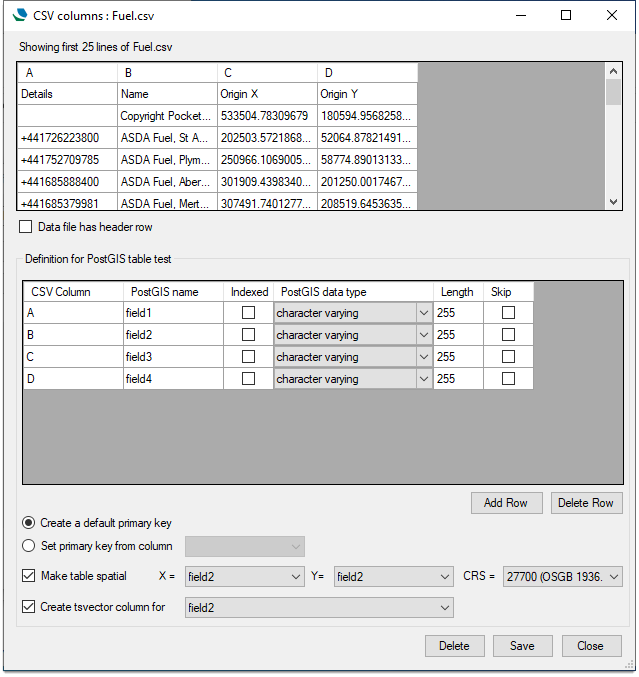Select 'Set primary key from column' radio

tap(29, 546)
